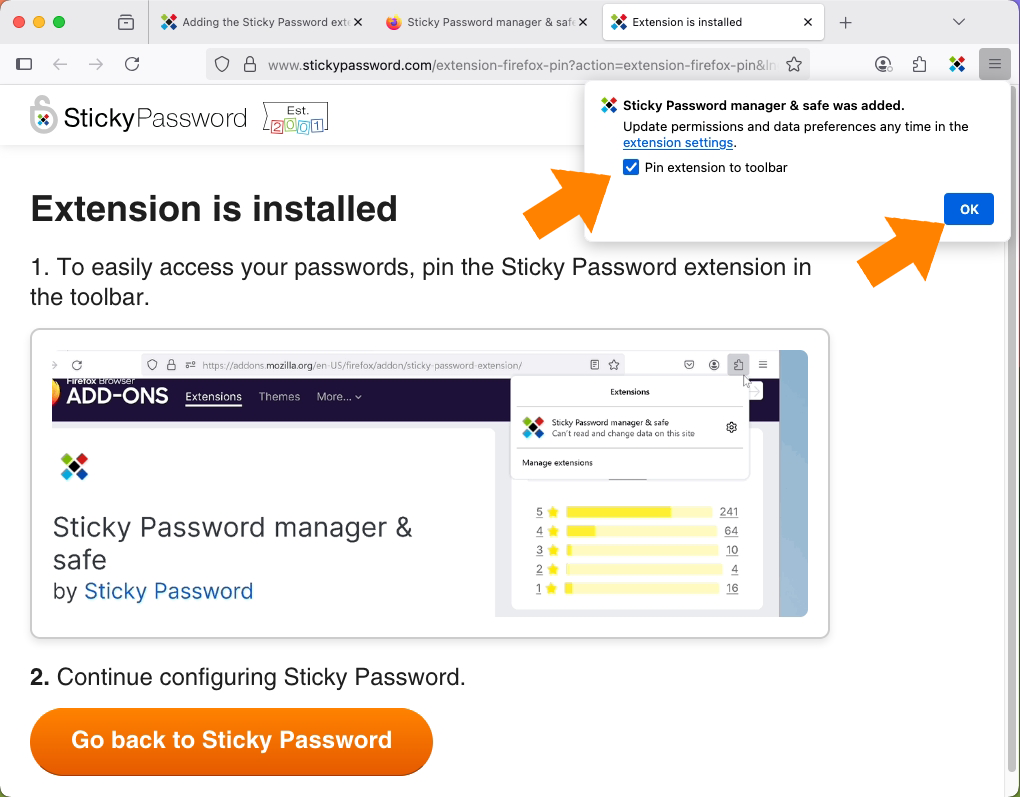Reload the current page

click(132, 64)
